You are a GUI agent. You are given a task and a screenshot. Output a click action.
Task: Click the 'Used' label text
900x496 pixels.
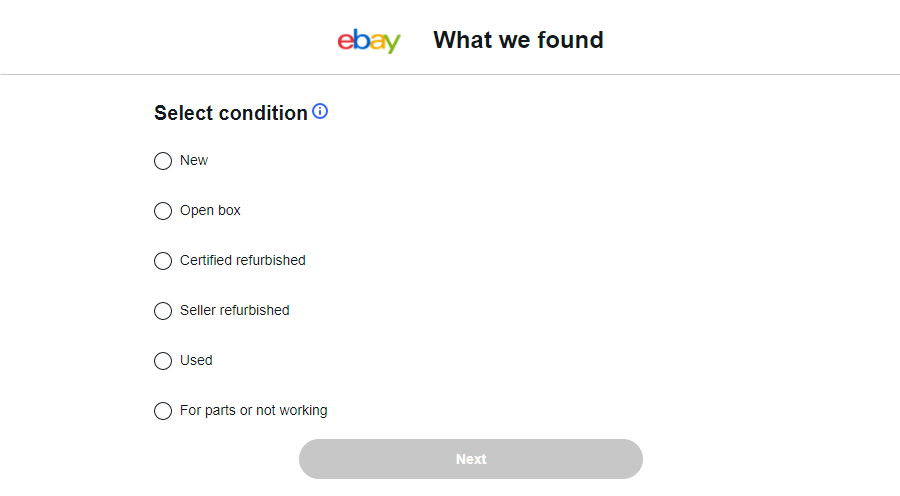196,360
